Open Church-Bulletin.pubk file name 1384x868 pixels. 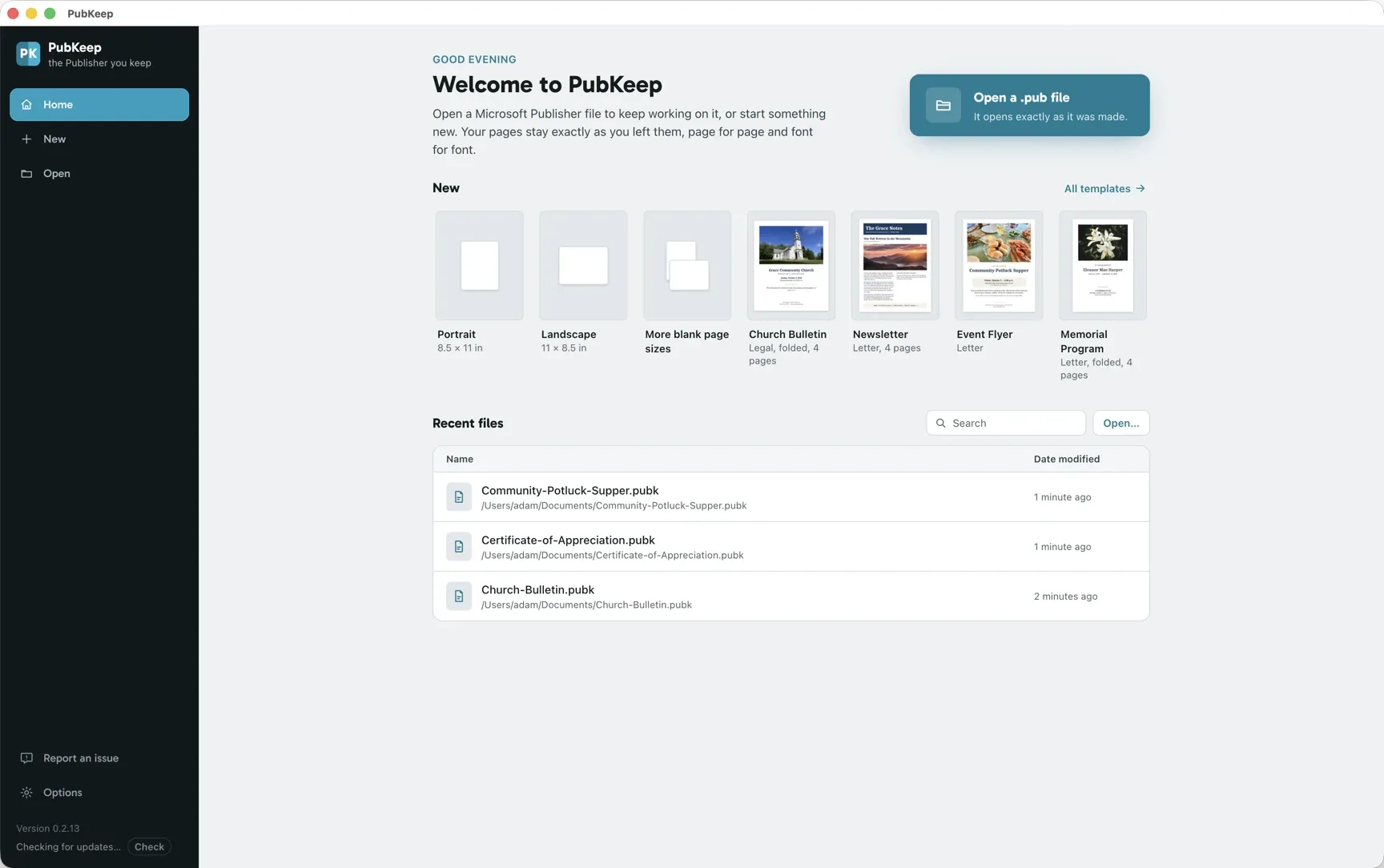(x=537, y=590)
